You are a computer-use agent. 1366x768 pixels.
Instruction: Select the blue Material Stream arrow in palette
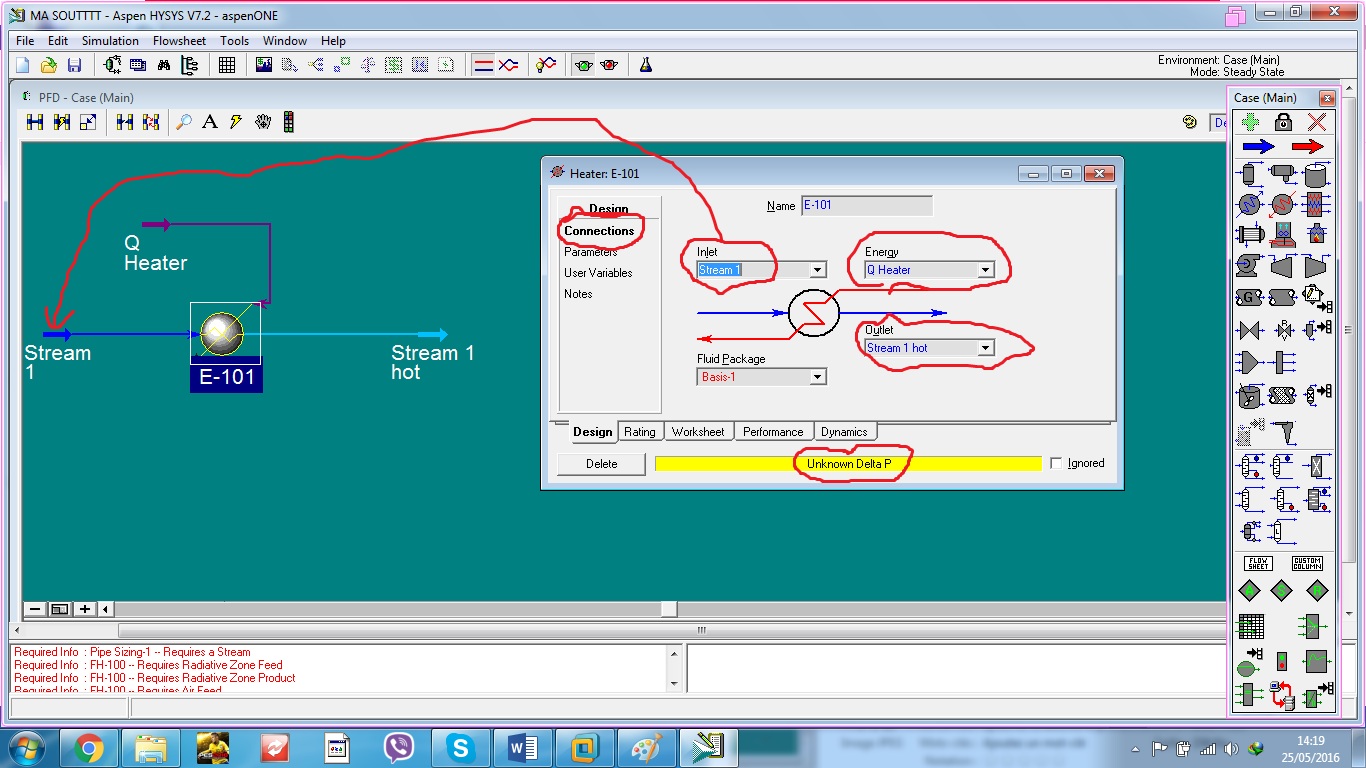click(1256, 146)
